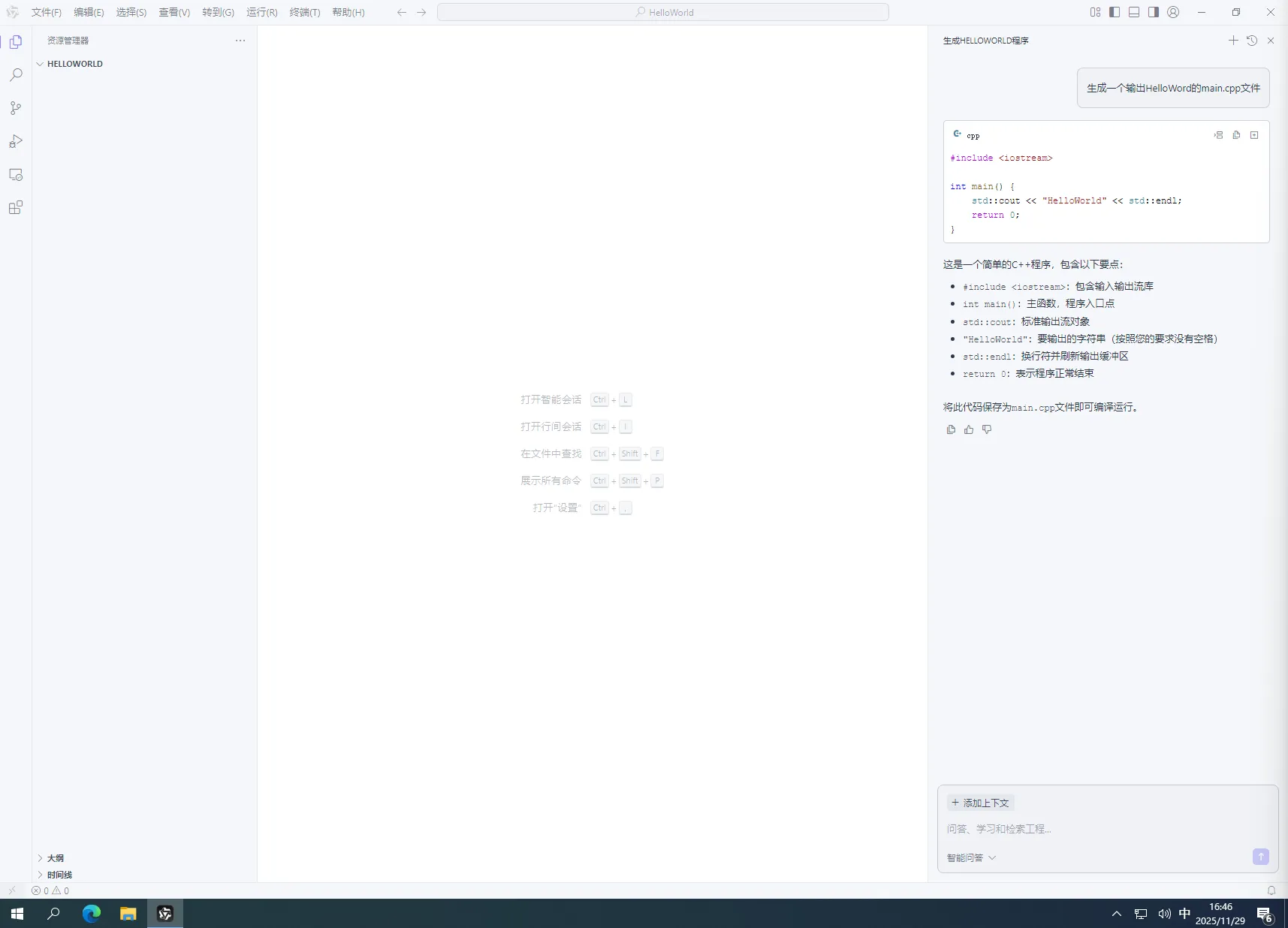Open Windows taskbar search
The width and height of the screenshot is (1288, 928).
(x=53, y=914)
